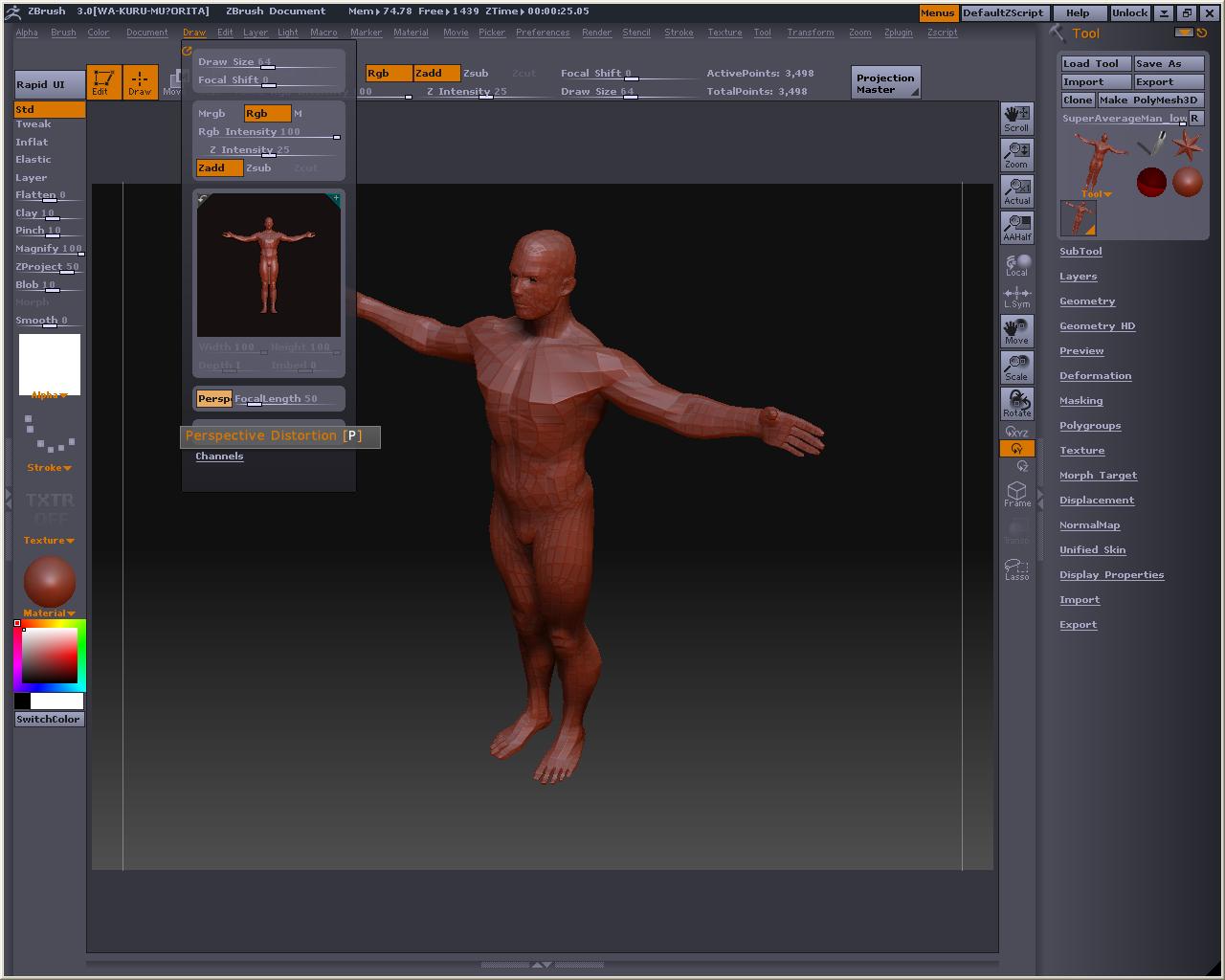The height and width of the screenshot is (980, 1225).
Task: Click the Scale edited object icon
Action: (1016, 367)
